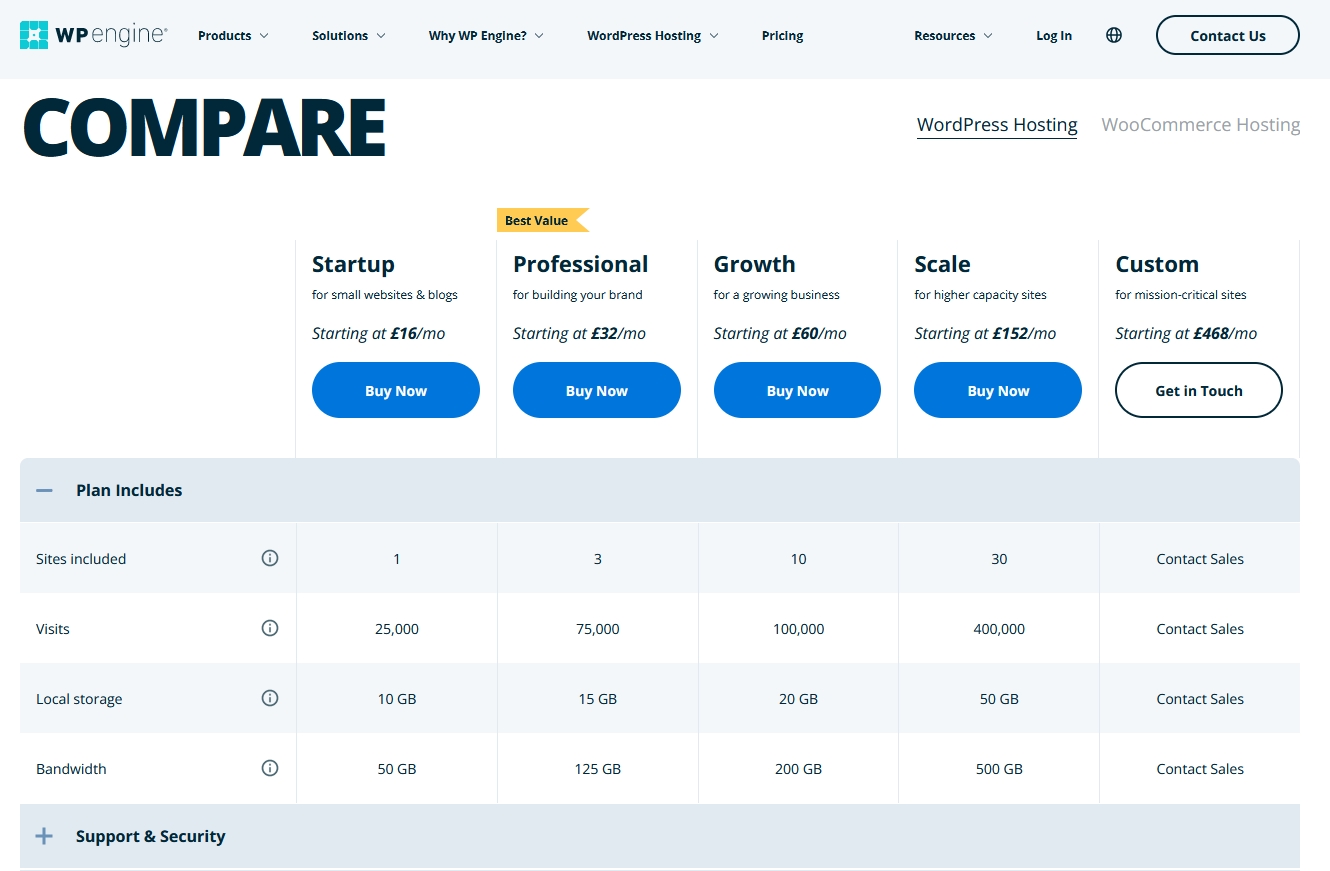Click the 100,000 visits cell
This screenshot has width=1330, height=871.
798,629
